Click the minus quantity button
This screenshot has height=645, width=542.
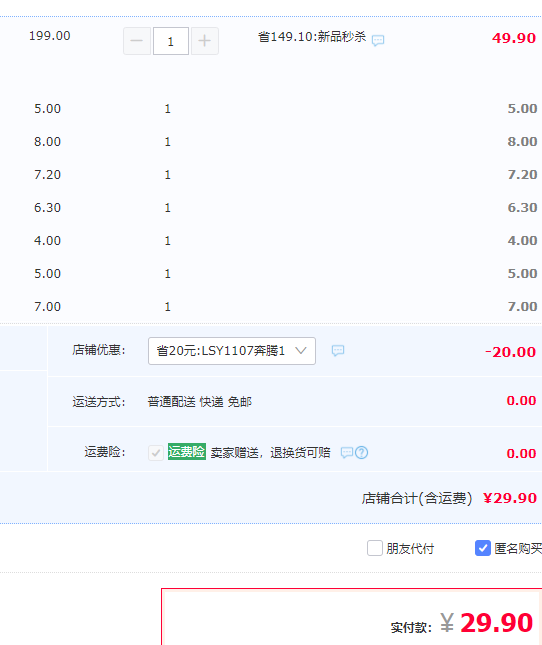point(137,41)
